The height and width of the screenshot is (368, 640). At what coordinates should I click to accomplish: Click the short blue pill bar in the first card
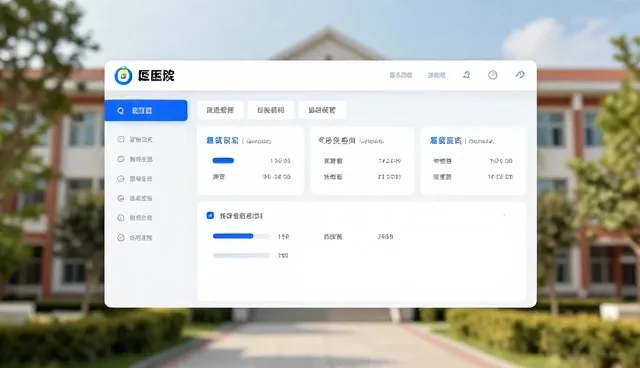pos(223,160)
